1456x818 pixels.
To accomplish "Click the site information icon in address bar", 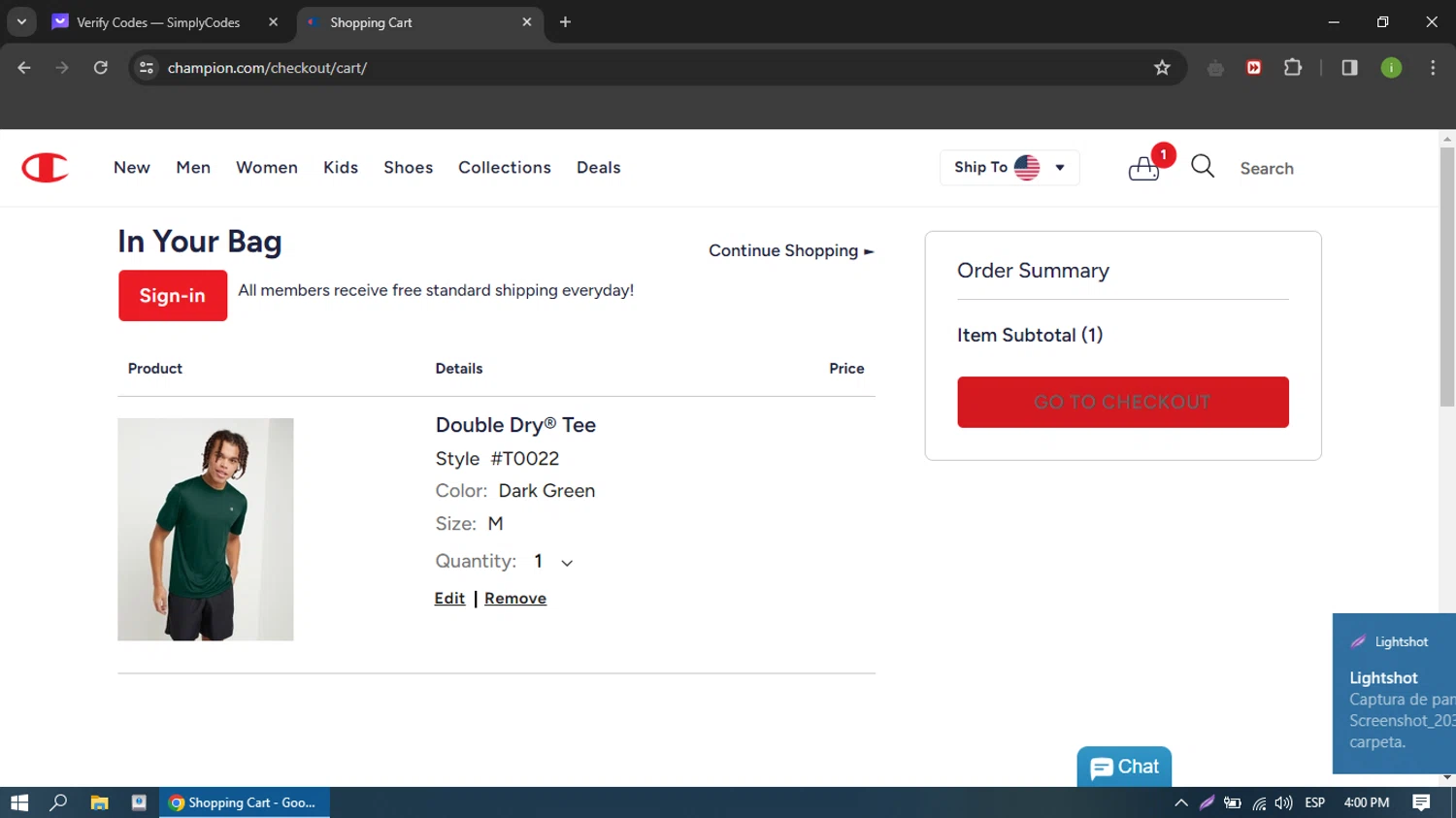I will pyautogui.click(x=147, y=68).
